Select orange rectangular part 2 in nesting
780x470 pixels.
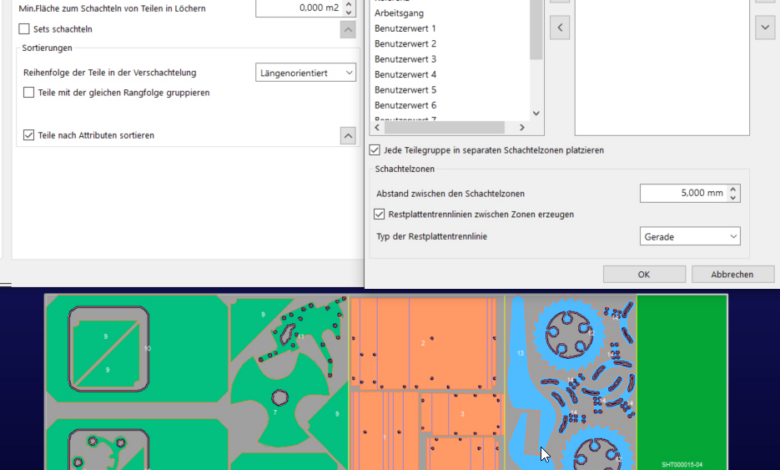tap(423, 343)
